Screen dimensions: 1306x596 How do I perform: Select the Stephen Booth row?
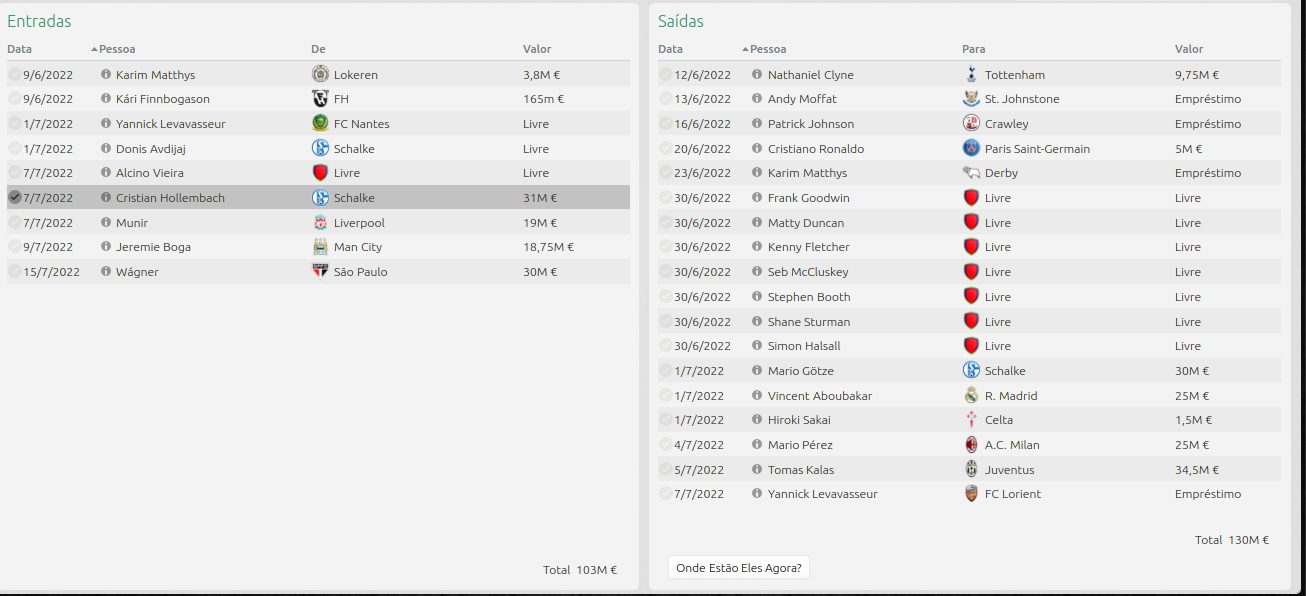[x=969, y=297]
